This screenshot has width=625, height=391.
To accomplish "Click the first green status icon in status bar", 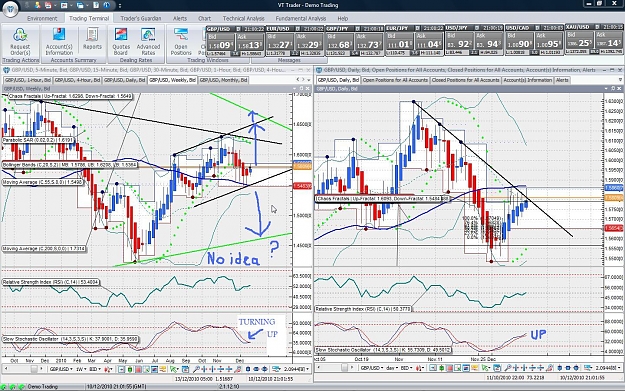I will tap(4, 386).
